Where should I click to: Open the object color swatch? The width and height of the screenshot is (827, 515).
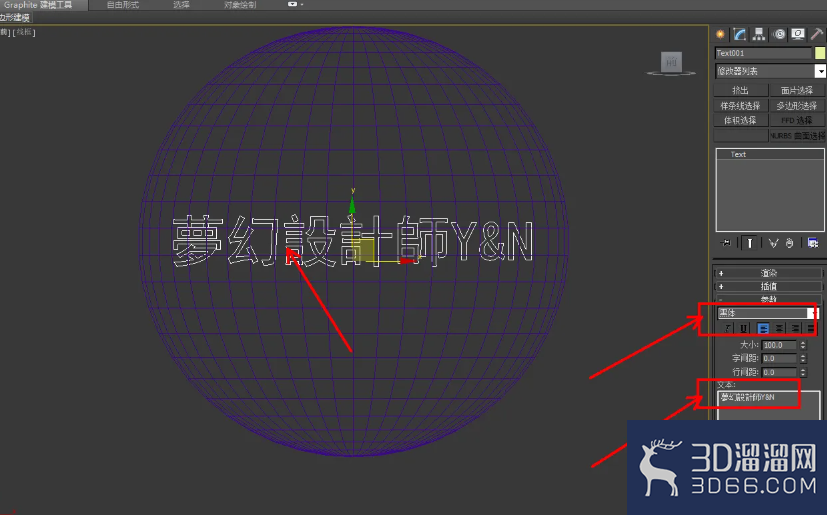point(820,53)
